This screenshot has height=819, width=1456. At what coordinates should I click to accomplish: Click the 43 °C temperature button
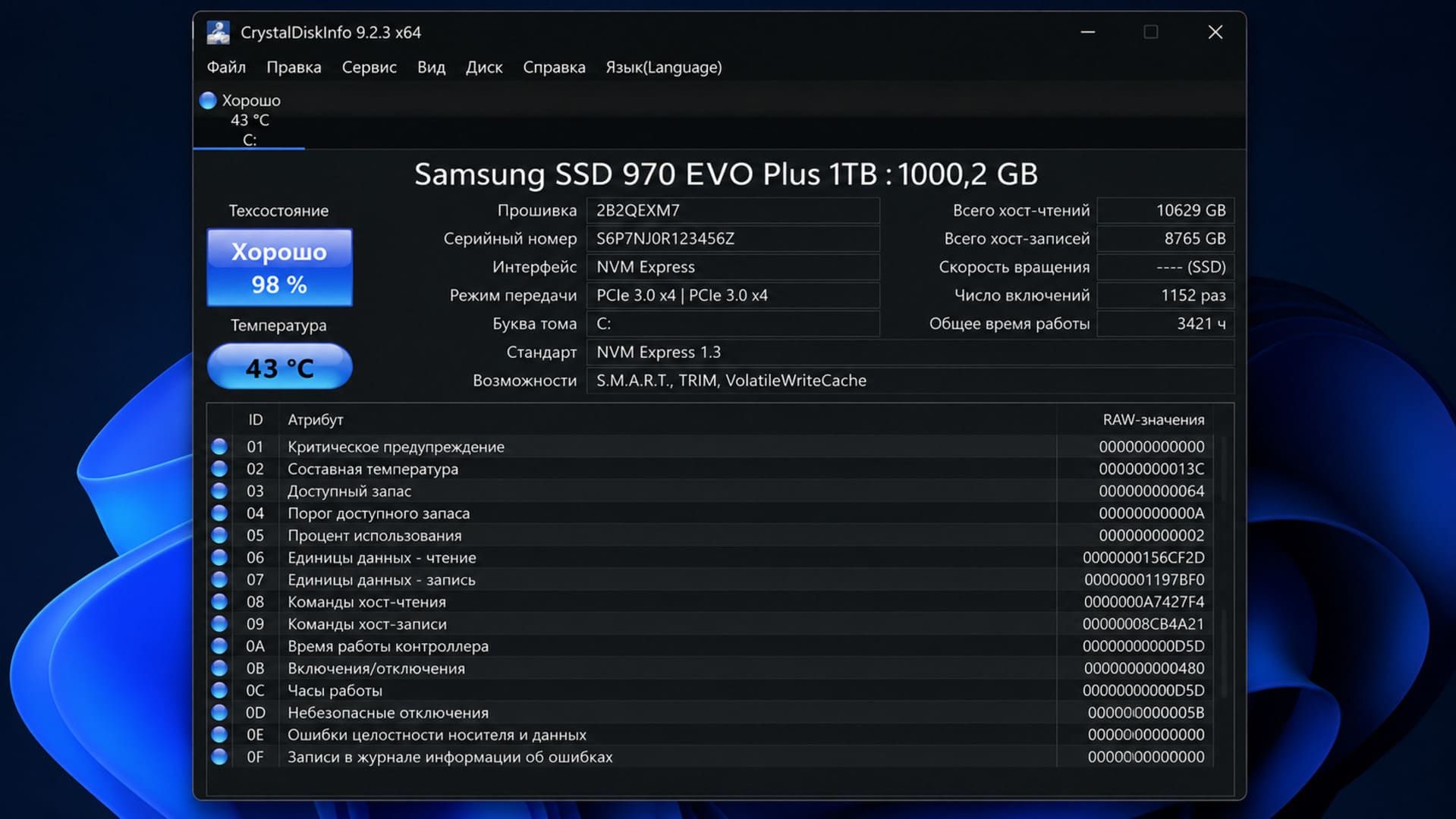pos(279,367)
